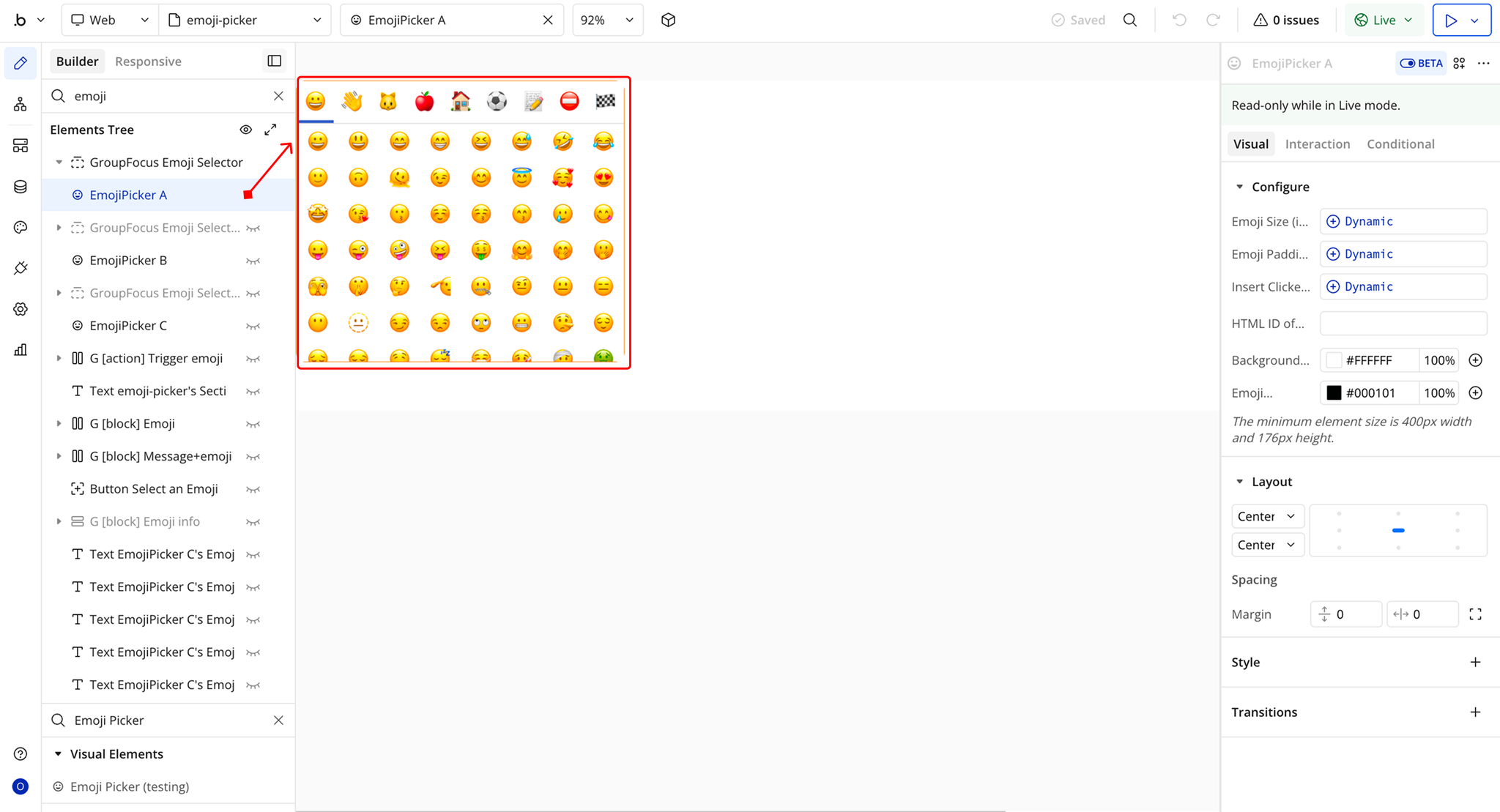
Task: Switch to the Responsive tab
Action: point(148,62)
